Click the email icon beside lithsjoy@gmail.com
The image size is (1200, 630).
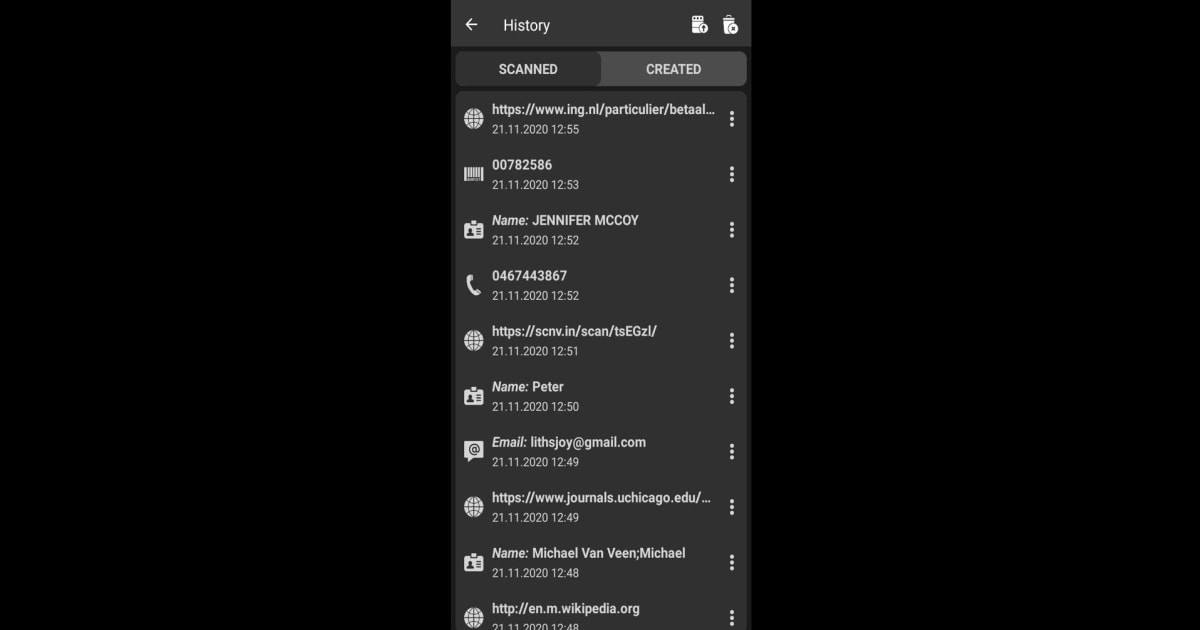point(474,451)
